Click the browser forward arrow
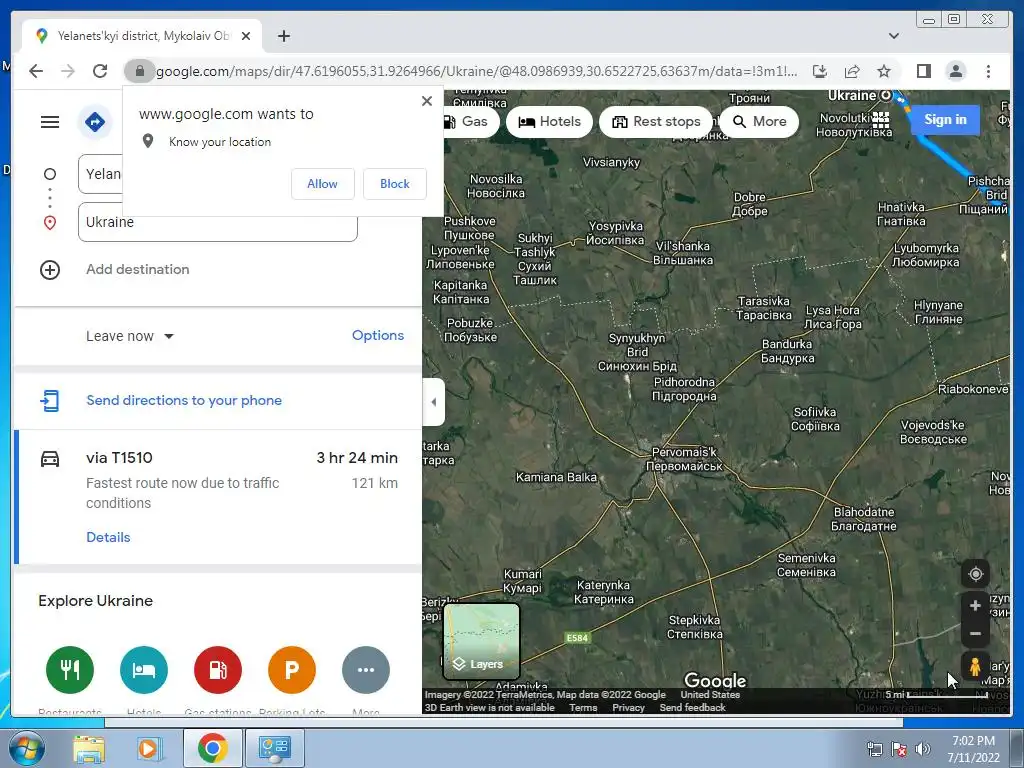The width and height of the screenshot is (1024, 768). [x=68, y=71]
